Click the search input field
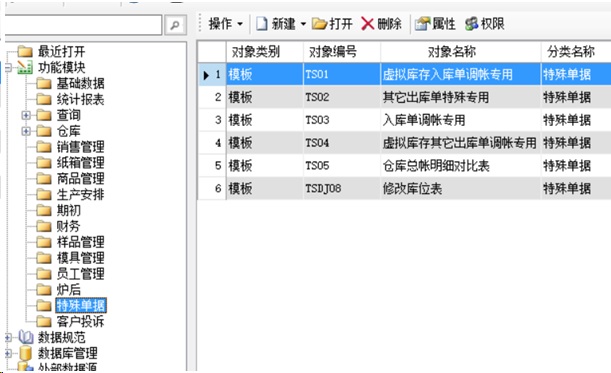This screenshot has width=611, height=373. (x=83, y=25)
